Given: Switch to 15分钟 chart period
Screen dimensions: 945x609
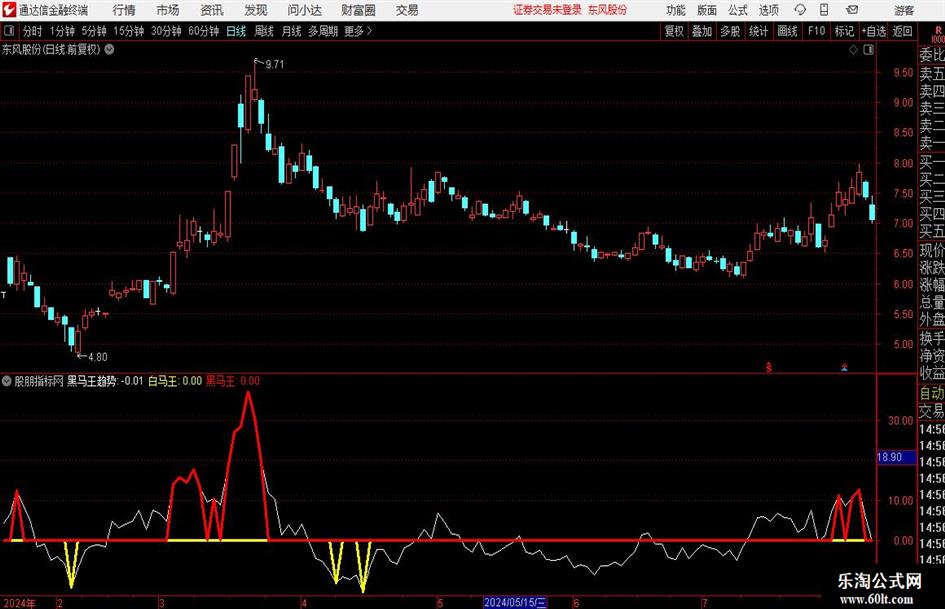Looking at the screenshot, I should click(128, 31).
